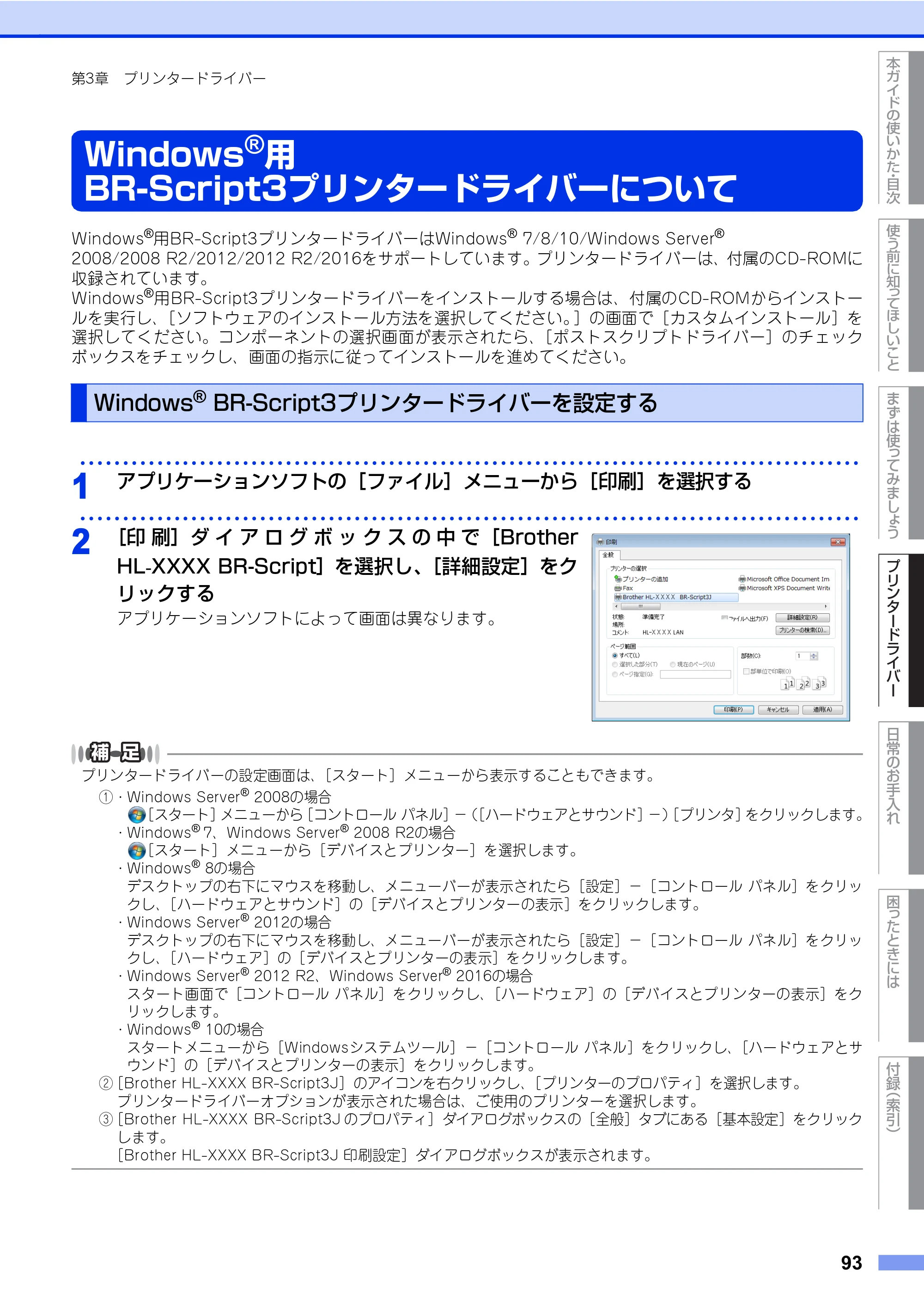The width and height of the screenshot is (924, 1306).
Task: Select the 現在のページ(U) radio button
Action: tap(673, 665)
